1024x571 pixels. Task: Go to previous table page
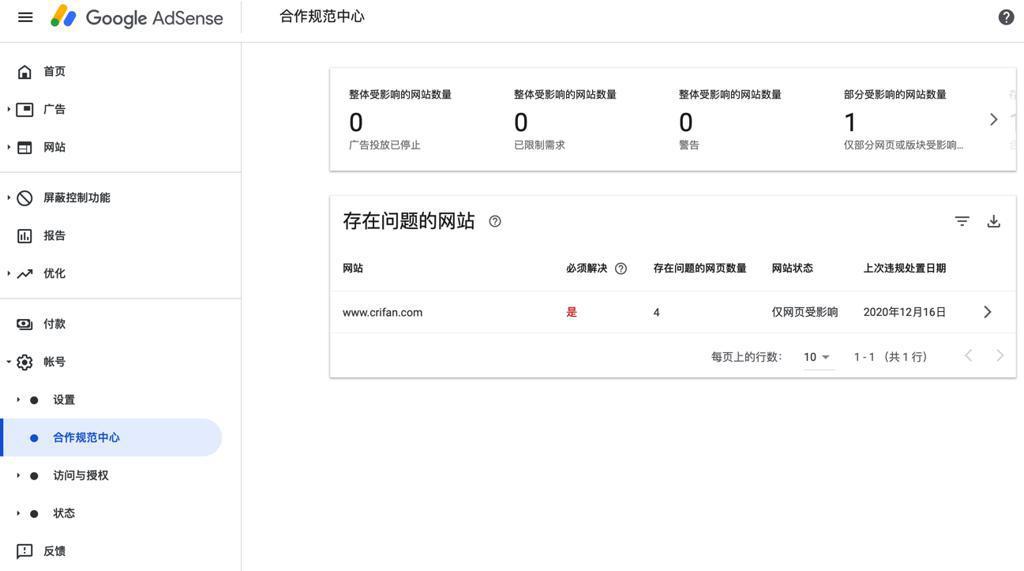tap(968, 356)
